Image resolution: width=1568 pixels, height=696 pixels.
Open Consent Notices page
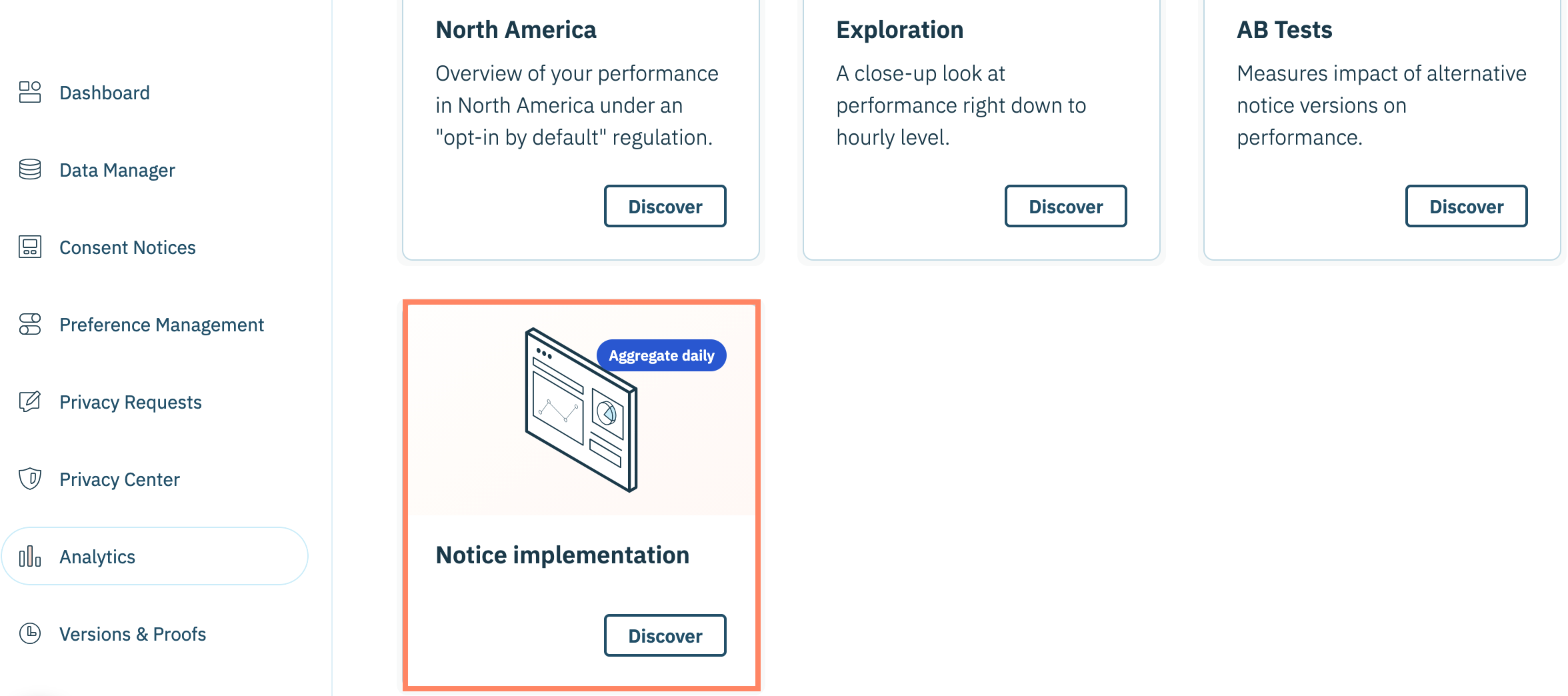[127, 247]
